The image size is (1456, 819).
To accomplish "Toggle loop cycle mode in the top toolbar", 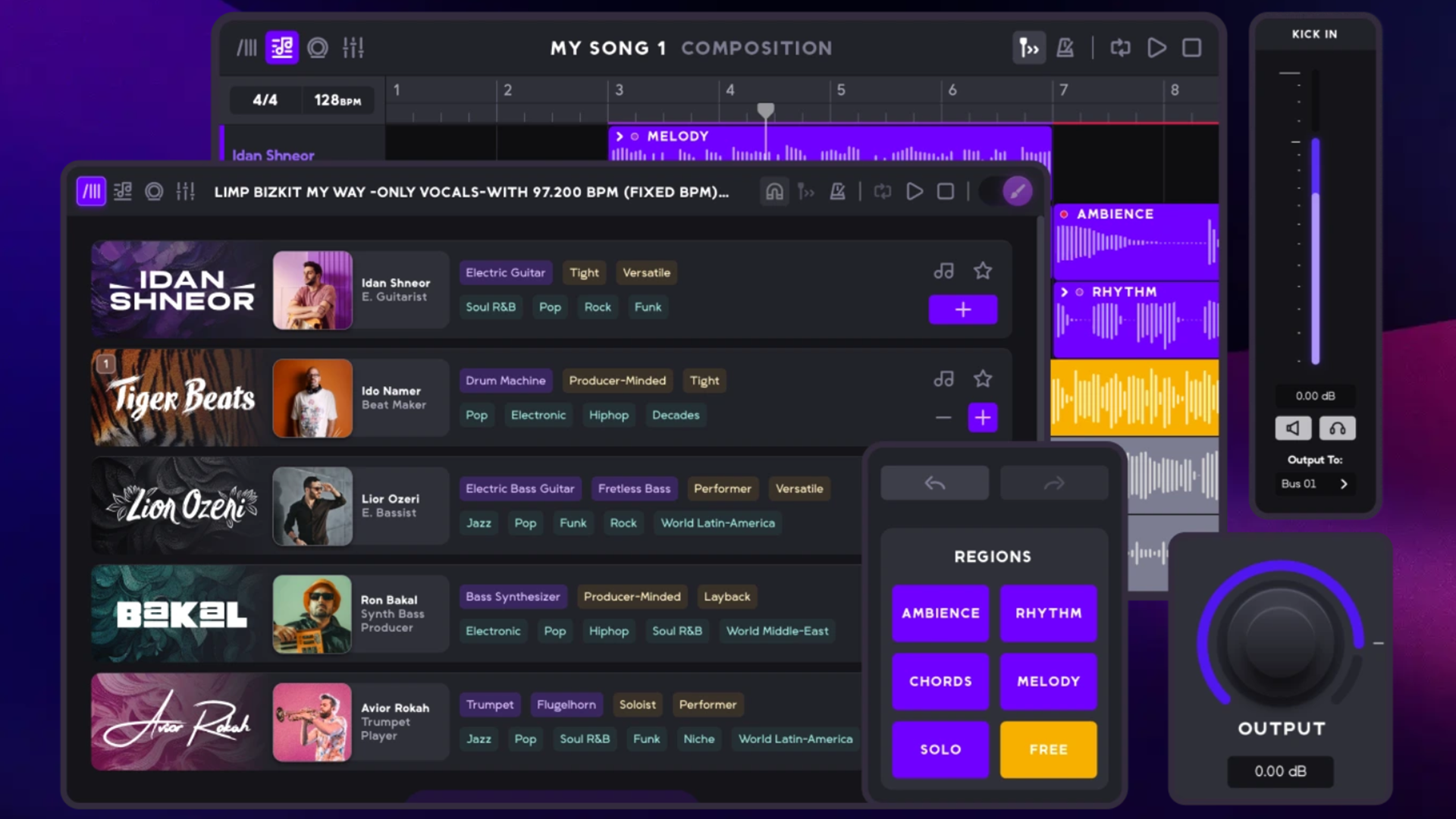I will pos(1120,47).
